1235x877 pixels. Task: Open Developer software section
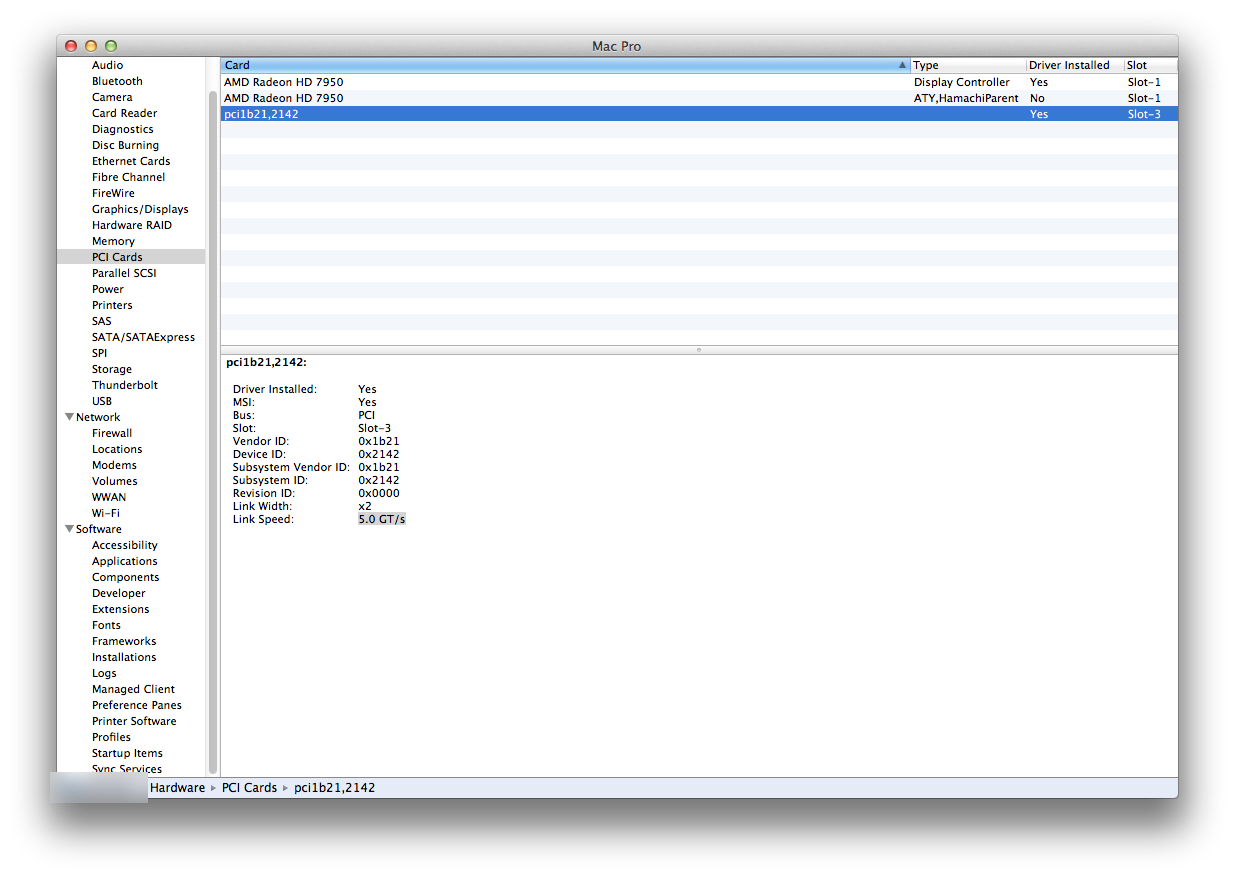coord(119,593)
